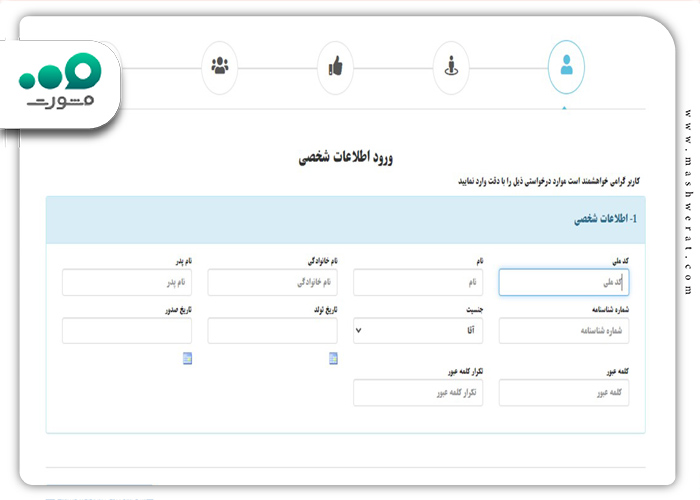The height and width of the screenshot is (500, 700).
Task: Click the تاریخ صدور date field
Action: 127,331
